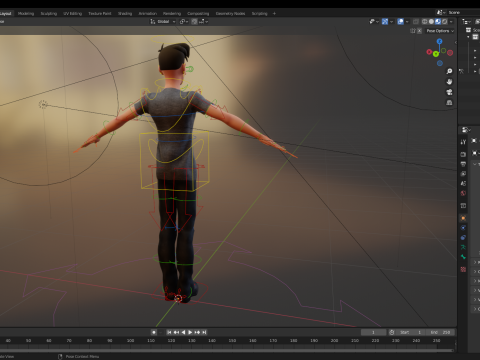Open the Properties editor type menu
The image size is (480, 360).
(x=466, y=129)
